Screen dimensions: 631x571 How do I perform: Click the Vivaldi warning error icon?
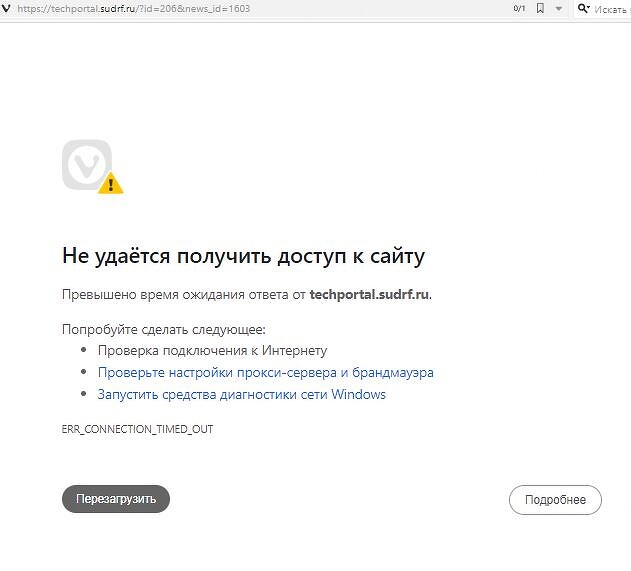(x=93, y=167)
